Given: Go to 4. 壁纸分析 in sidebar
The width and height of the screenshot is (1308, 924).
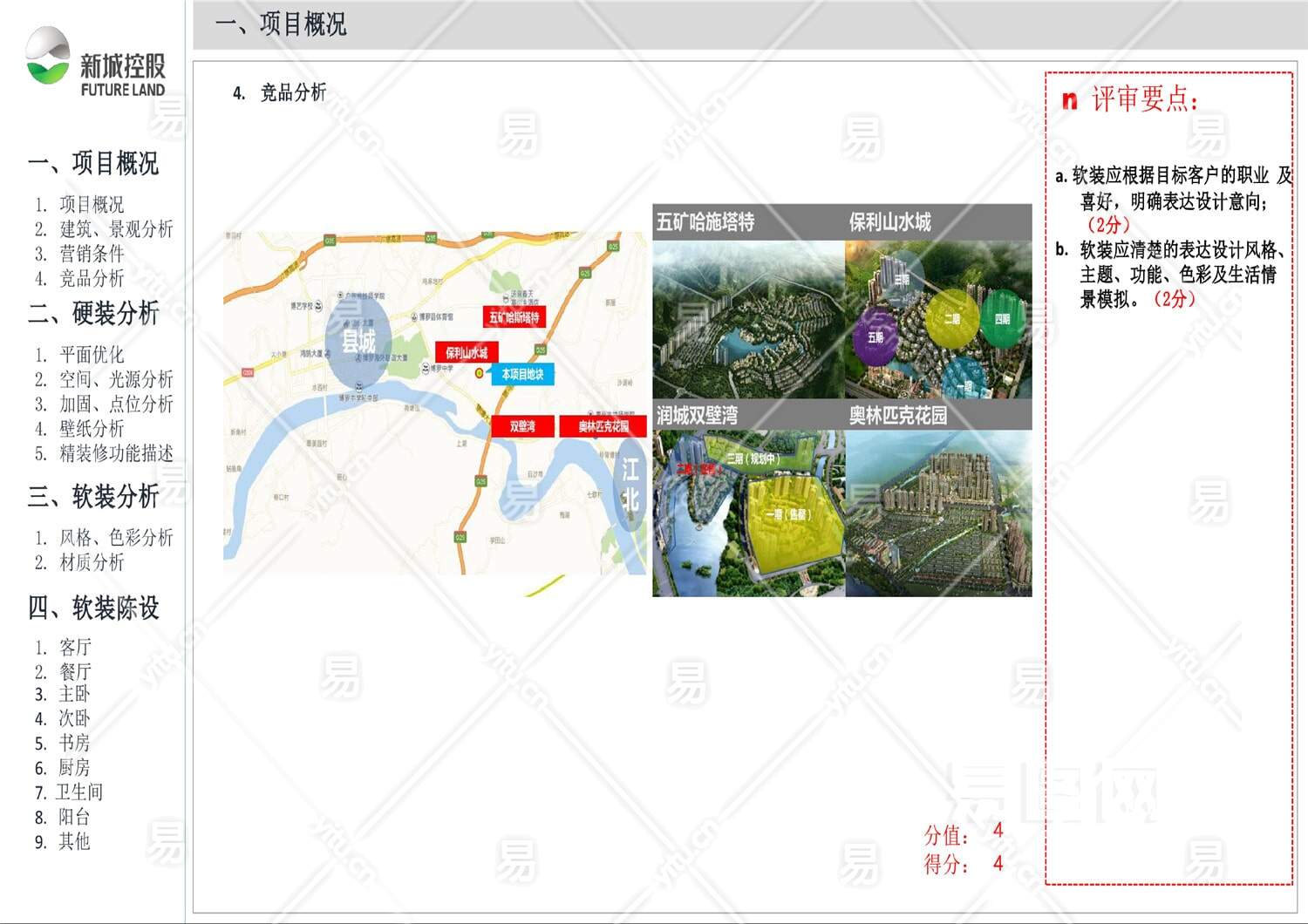Looking at the screenshot, I should [79, 428].
